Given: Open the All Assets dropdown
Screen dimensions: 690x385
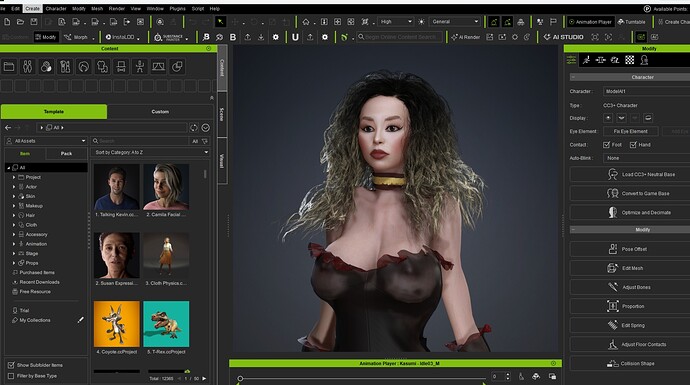Looking at the screenshot, I should pos(46,141).
